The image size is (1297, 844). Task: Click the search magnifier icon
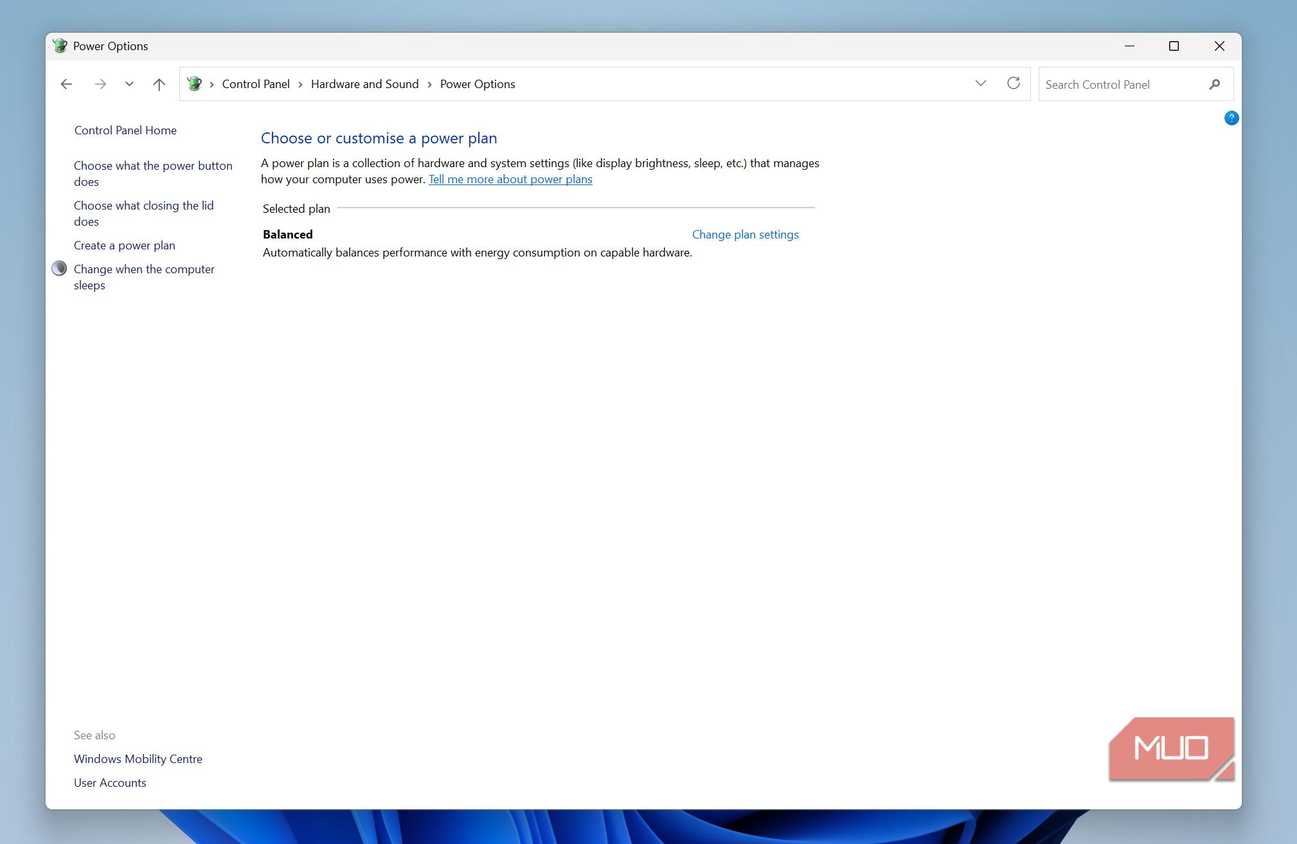pos(1215,84)
